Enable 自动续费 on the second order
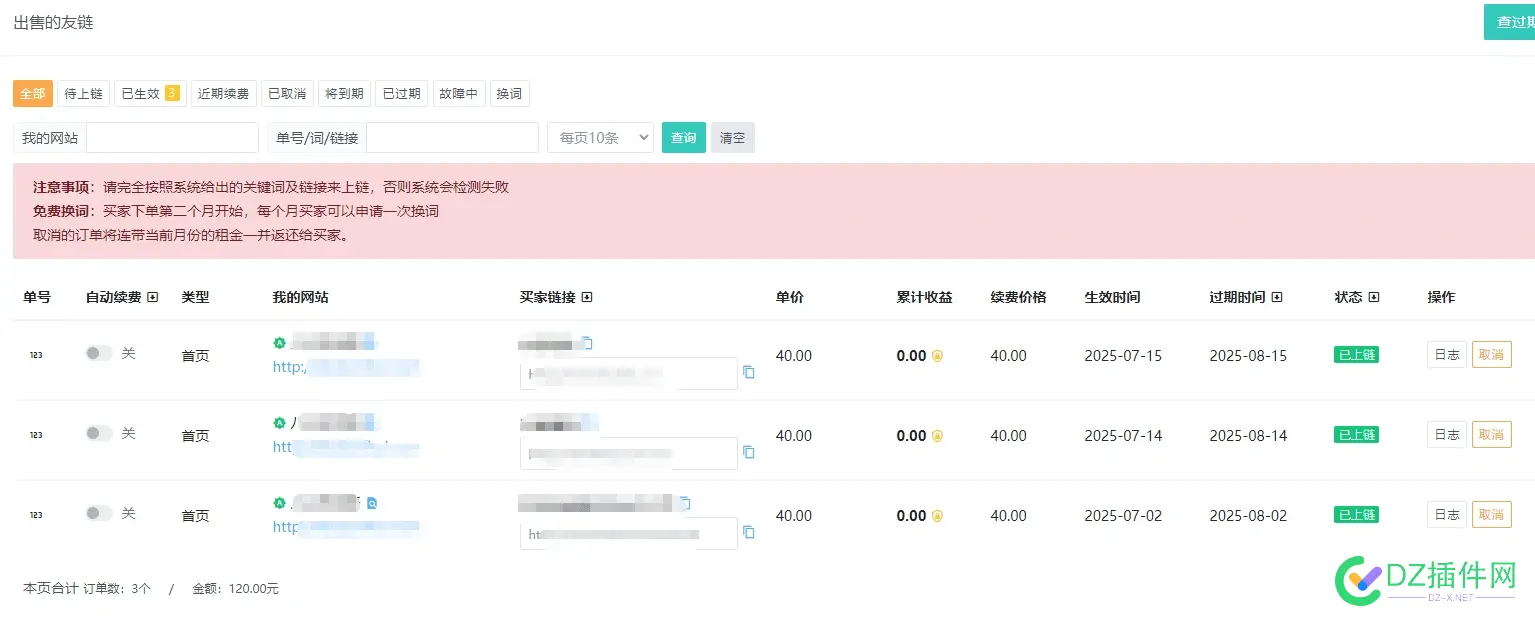This screenshot has width=1535, height=621. pyautogui.click(x=97, y=434)
